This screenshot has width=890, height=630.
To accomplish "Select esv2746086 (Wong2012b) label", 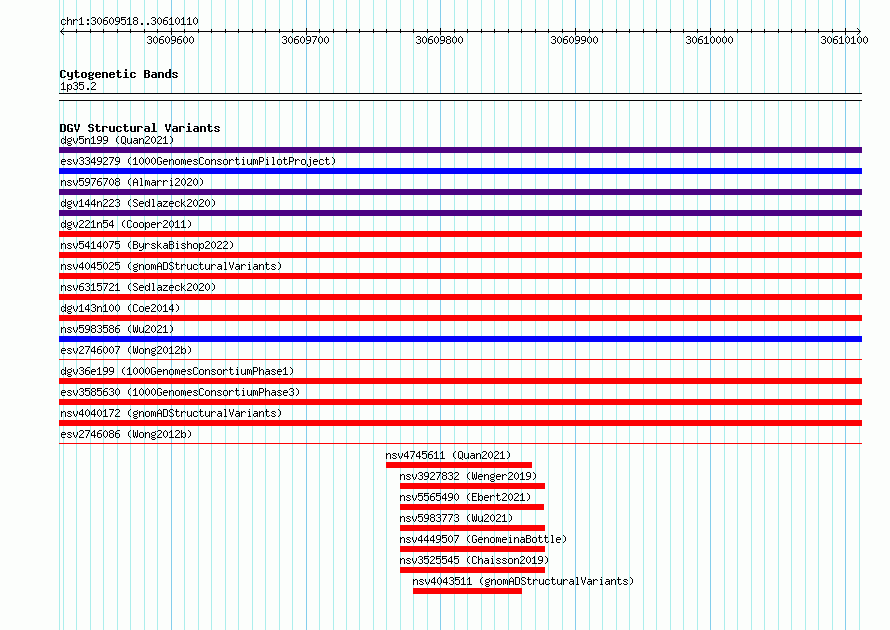I will click(x=126, y=434).
